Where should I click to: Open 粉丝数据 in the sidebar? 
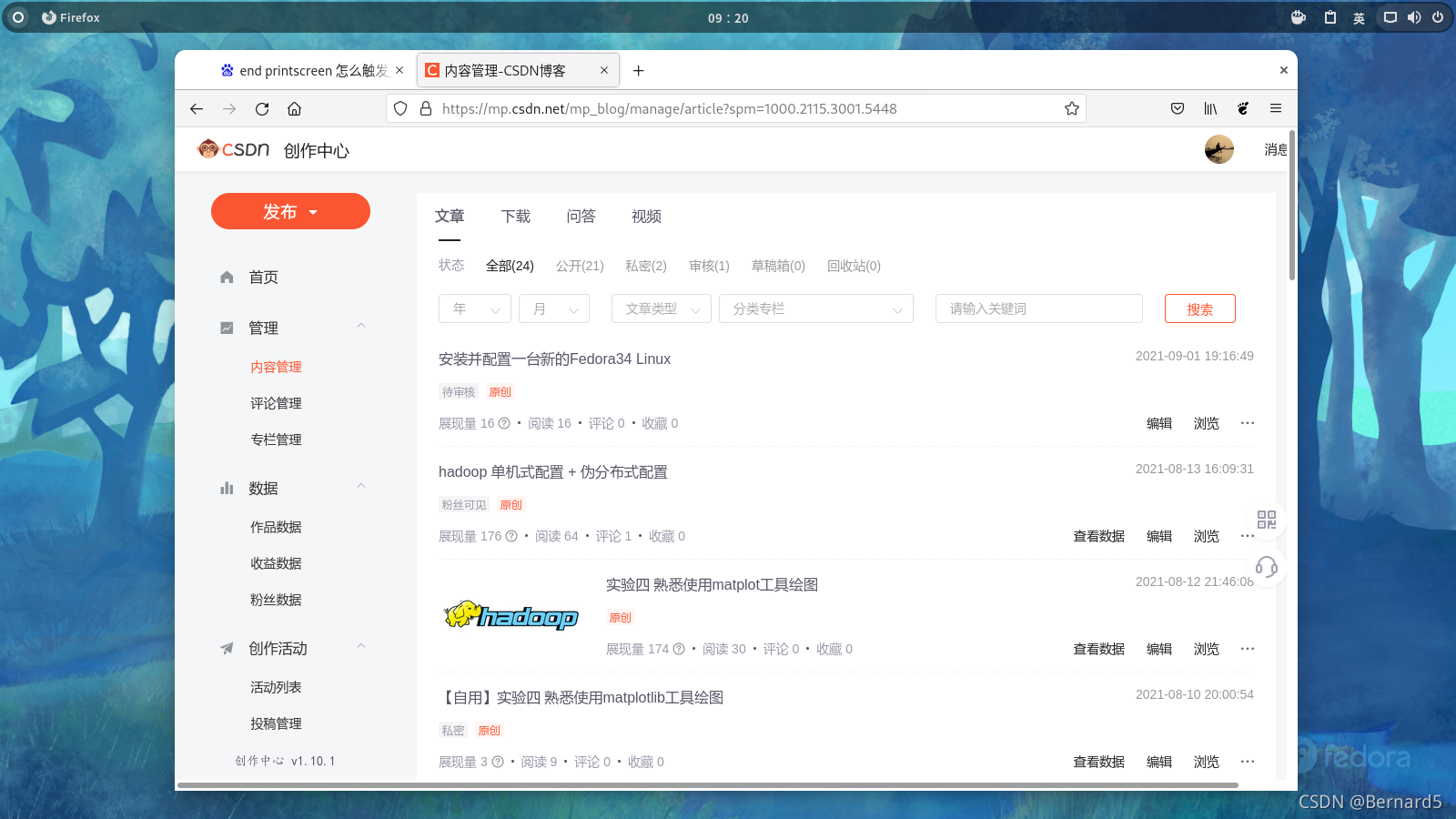tap(276, 600)
